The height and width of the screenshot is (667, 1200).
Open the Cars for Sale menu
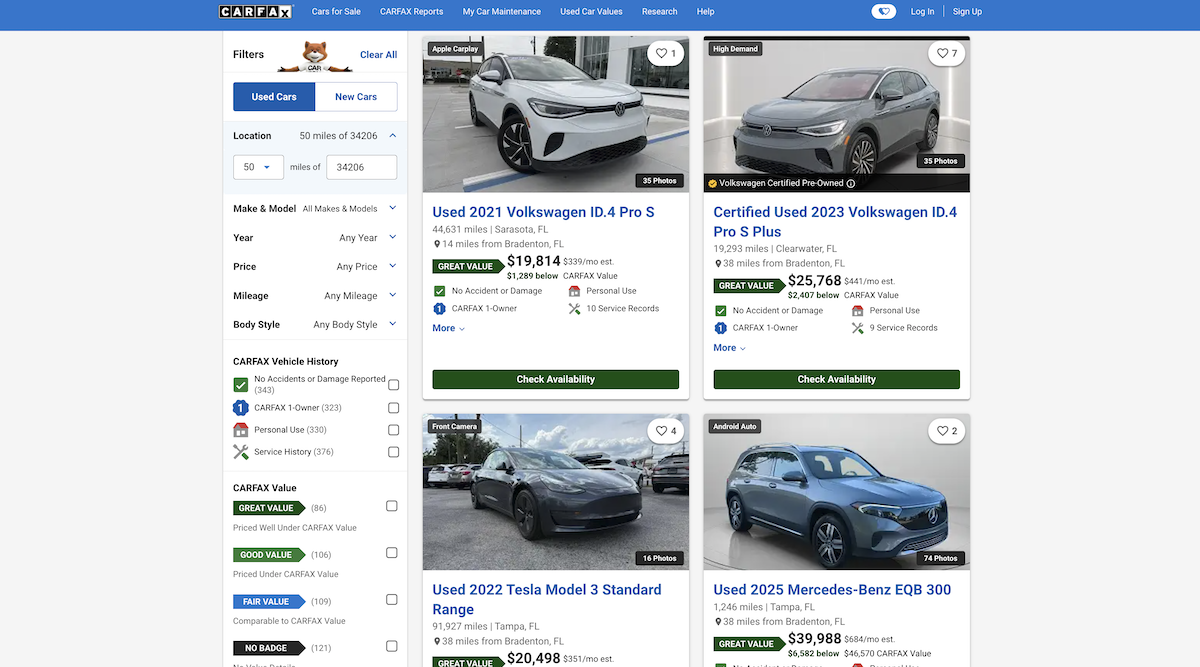coord(336,12)
